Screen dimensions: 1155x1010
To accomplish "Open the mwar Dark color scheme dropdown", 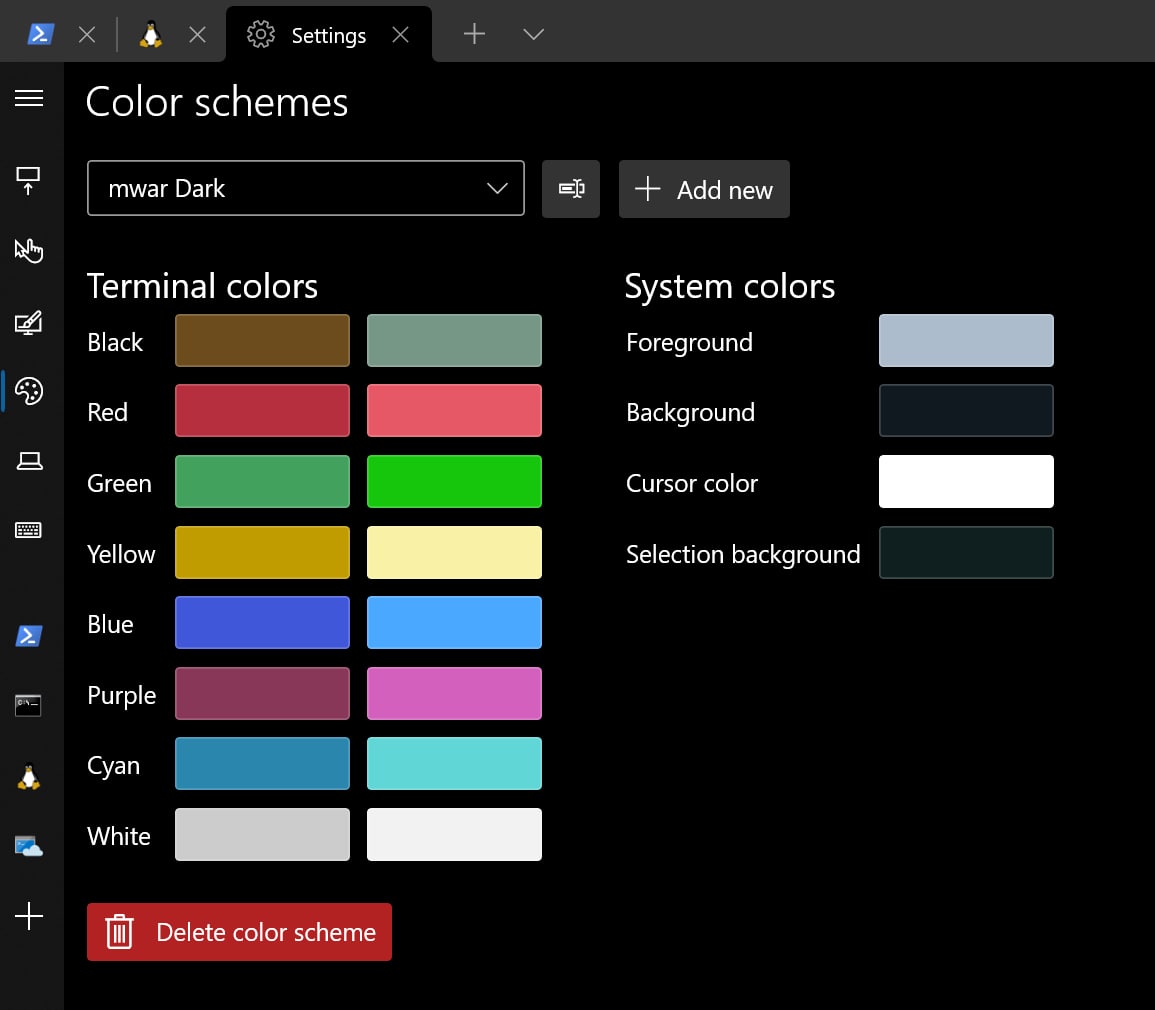I will click(306, 188).
